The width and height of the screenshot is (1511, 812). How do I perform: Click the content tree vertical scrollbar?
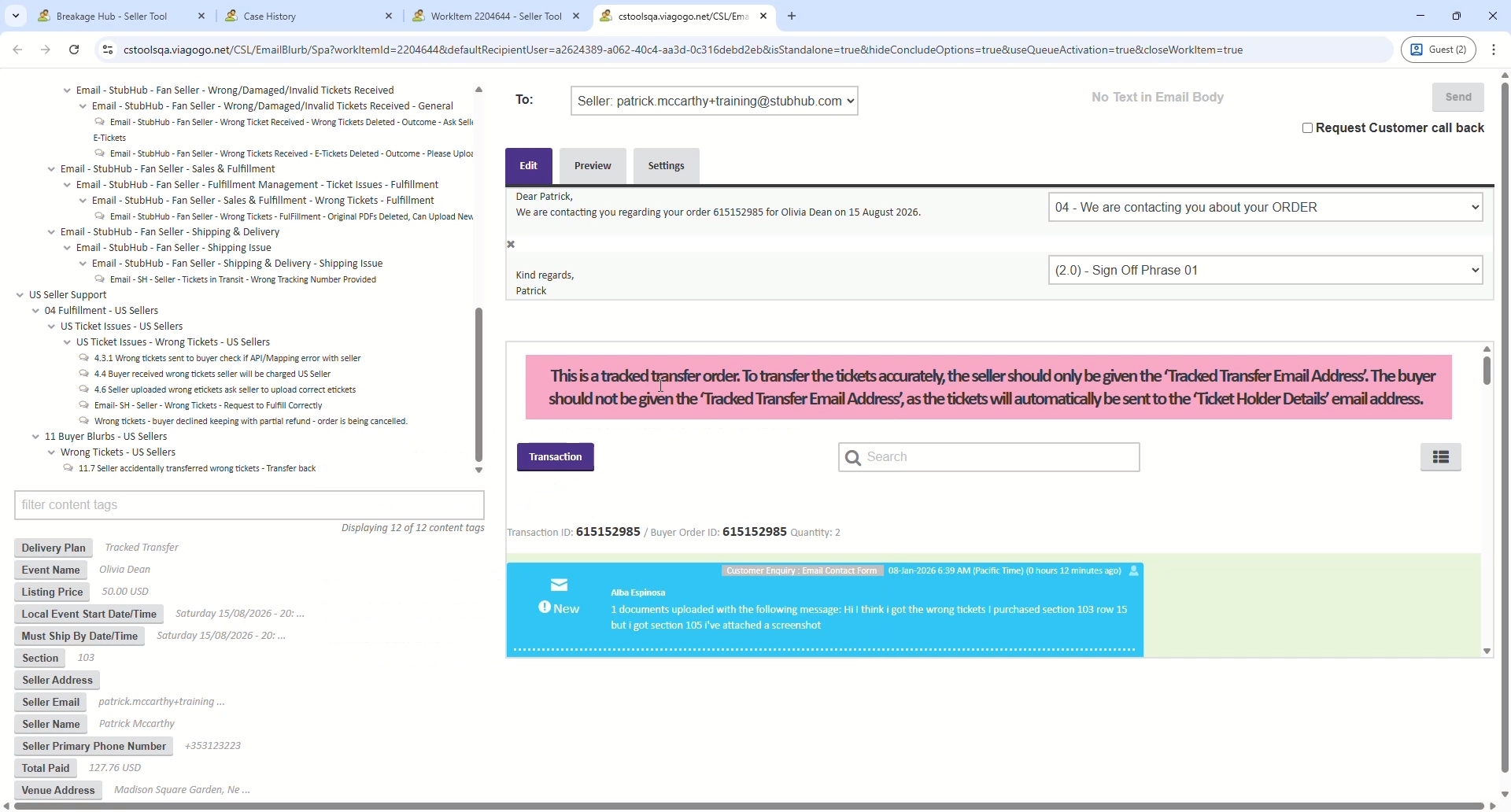478,385
